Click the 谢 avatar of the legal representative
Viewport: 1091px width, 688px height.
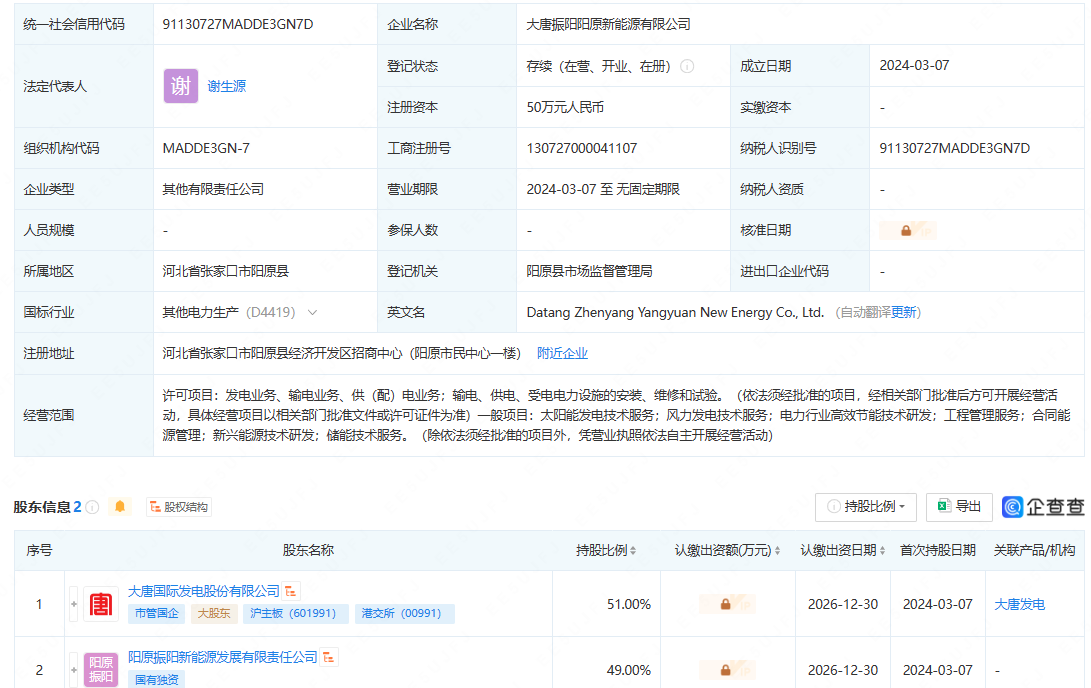tap(181, 86)
